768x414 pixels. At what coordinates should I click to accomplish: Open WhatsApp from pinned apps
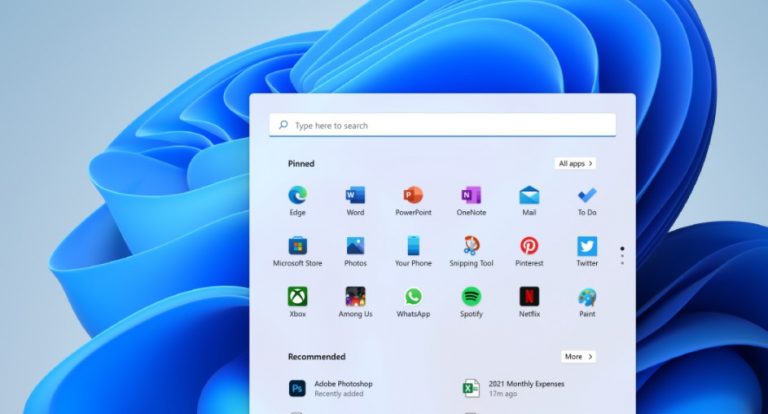click(x=413, y=302)
